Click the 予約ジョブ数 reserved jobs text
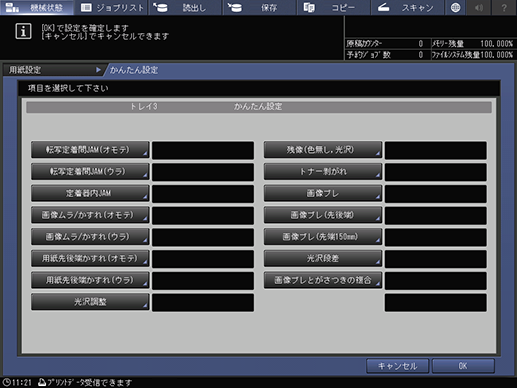Viewport: 517px width, 388px height. (x=369, y=55)
